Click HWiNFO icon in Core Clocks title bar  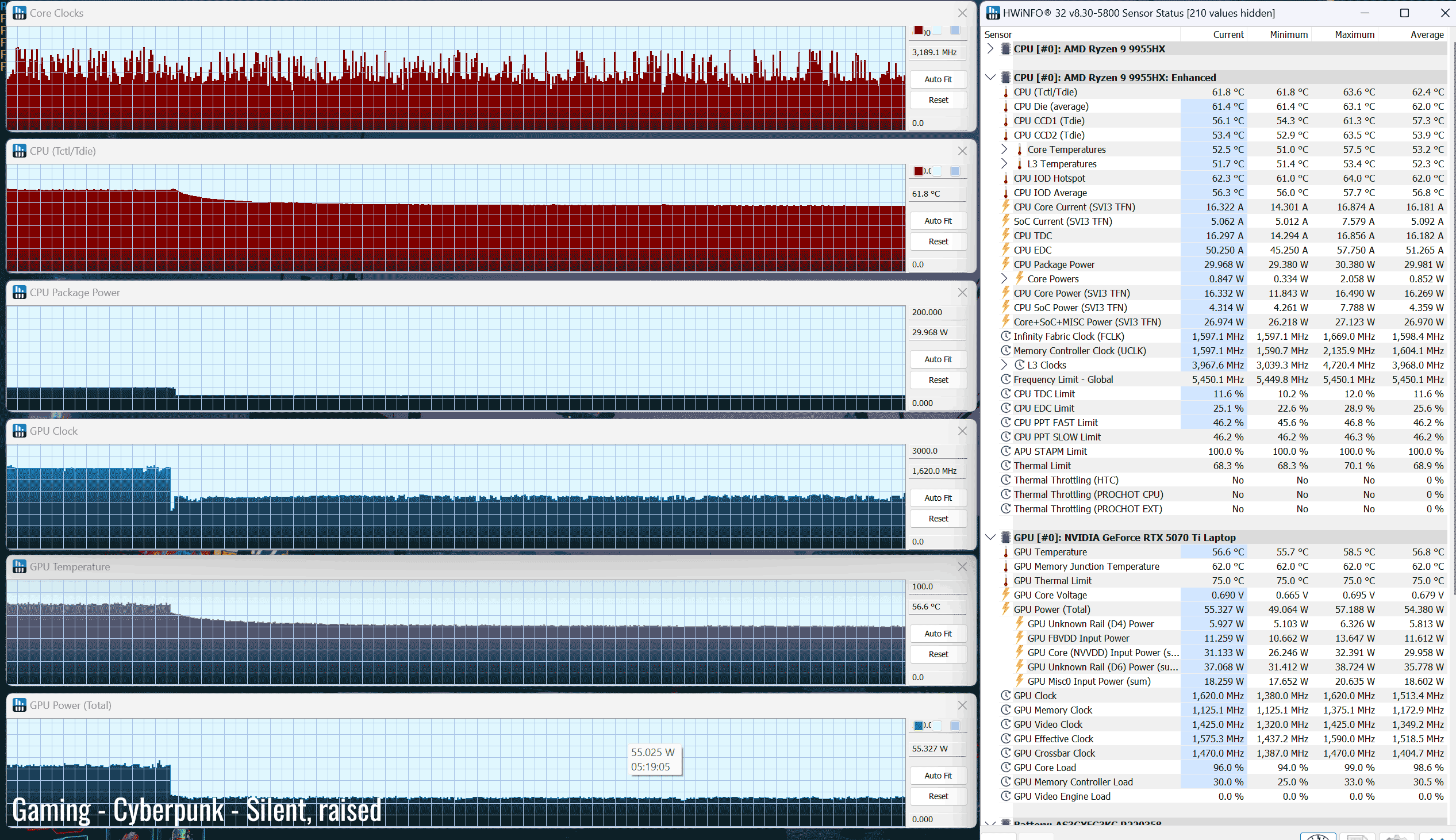[19, 13]
